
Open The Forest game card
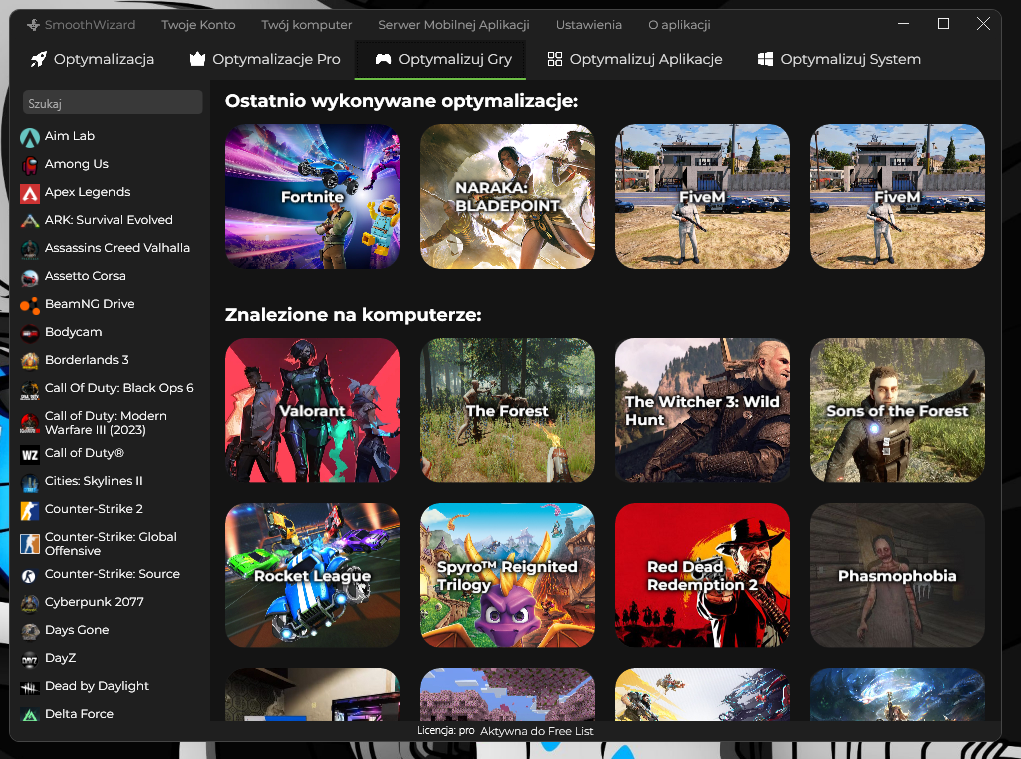(x=507, y=410)
